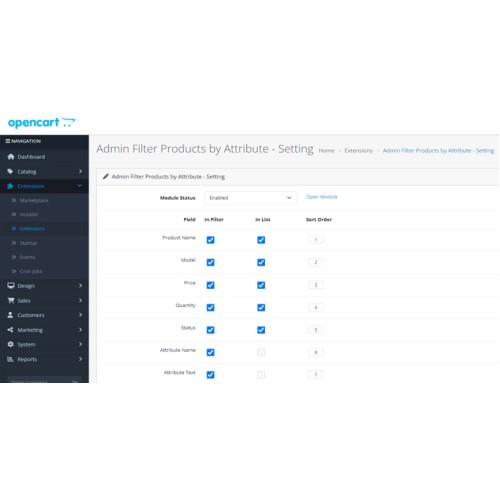Screen dimensions: 500x500
Task: Click the Customers person icon
Action: (10, 315)
